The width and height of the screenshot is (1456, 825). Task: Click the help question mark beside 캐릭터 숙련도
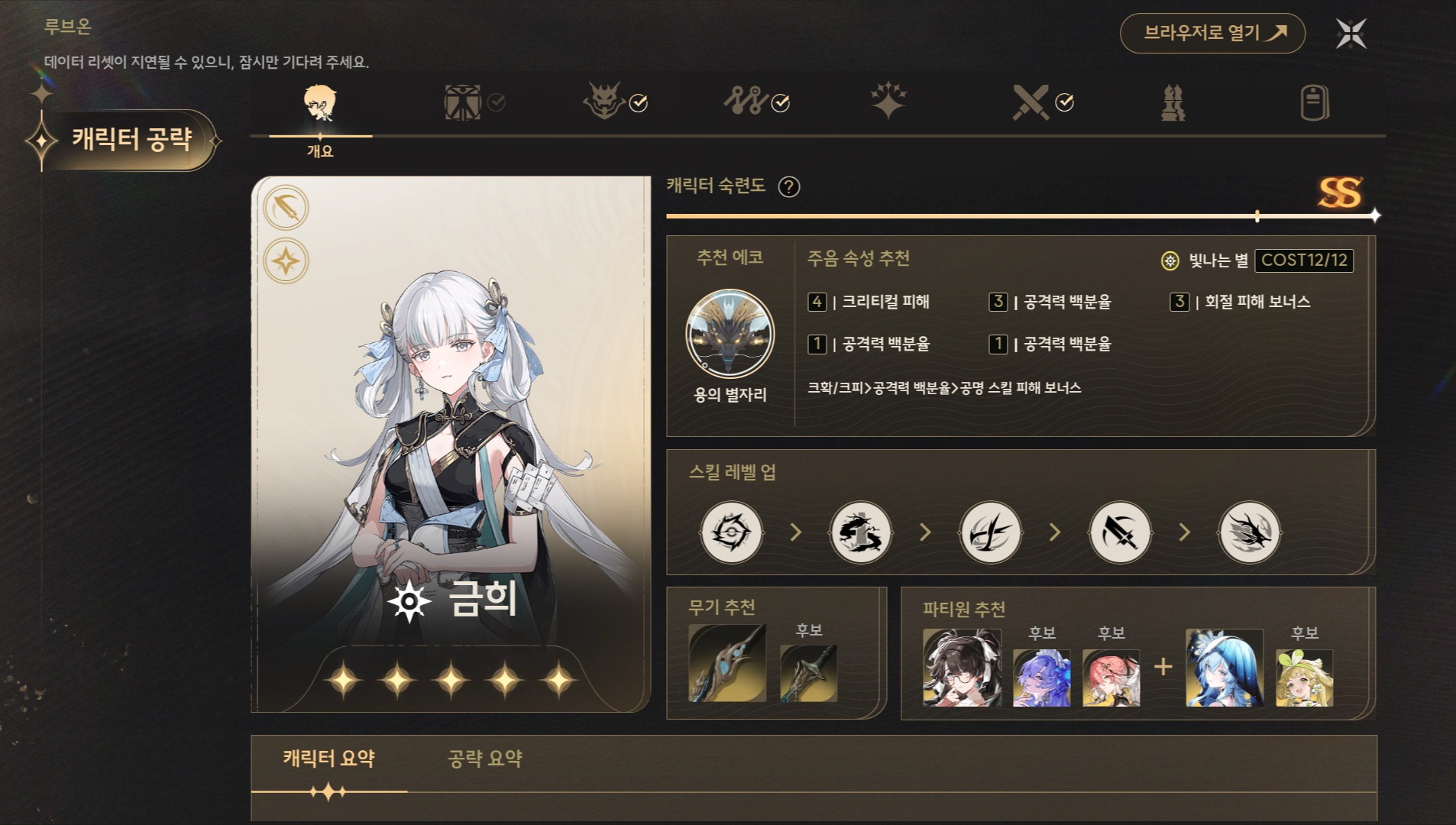point(788,186)
